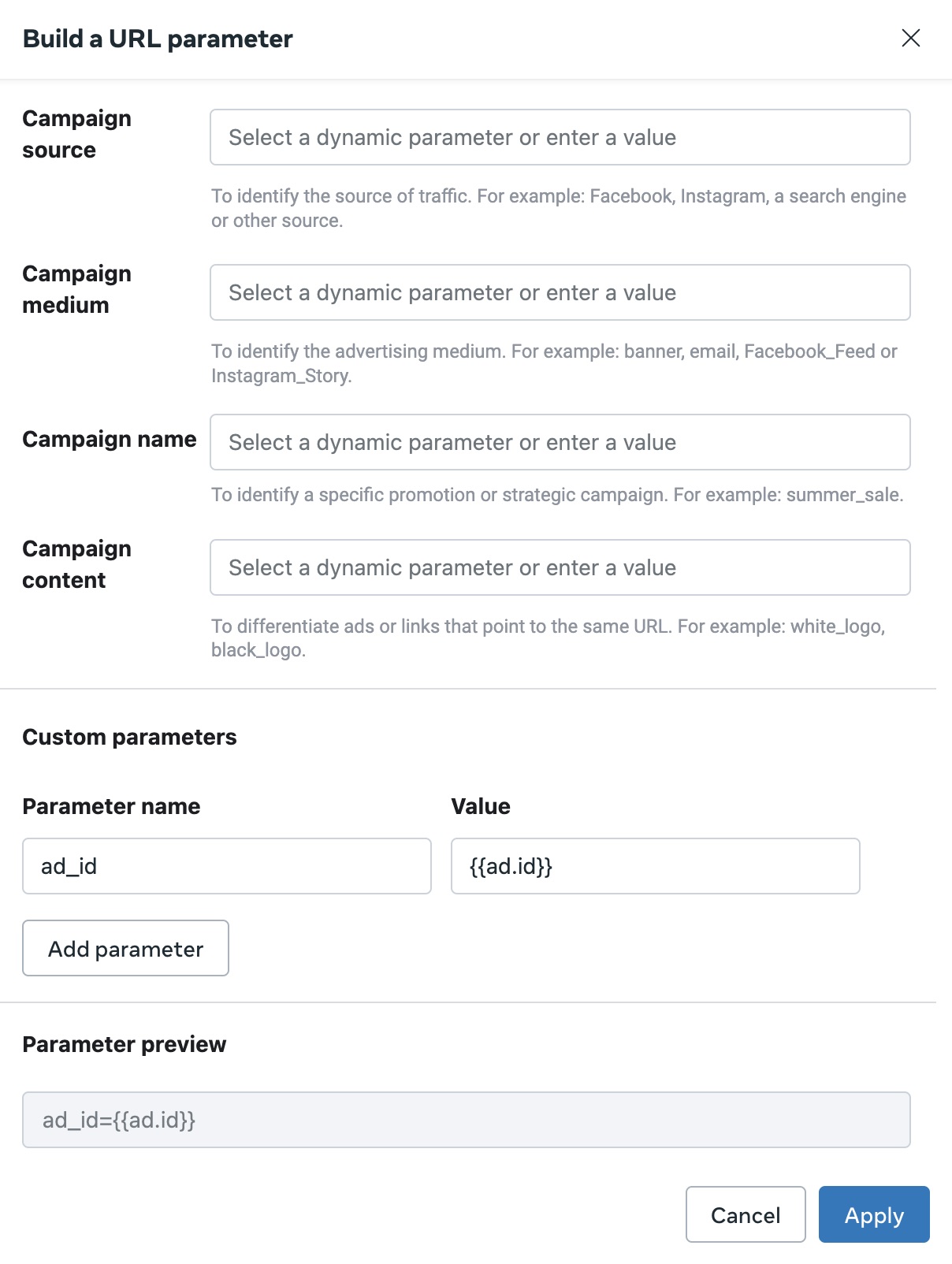Click the {{ad.id}} value input box
The image size is (952, 1264).
point(654,866)
